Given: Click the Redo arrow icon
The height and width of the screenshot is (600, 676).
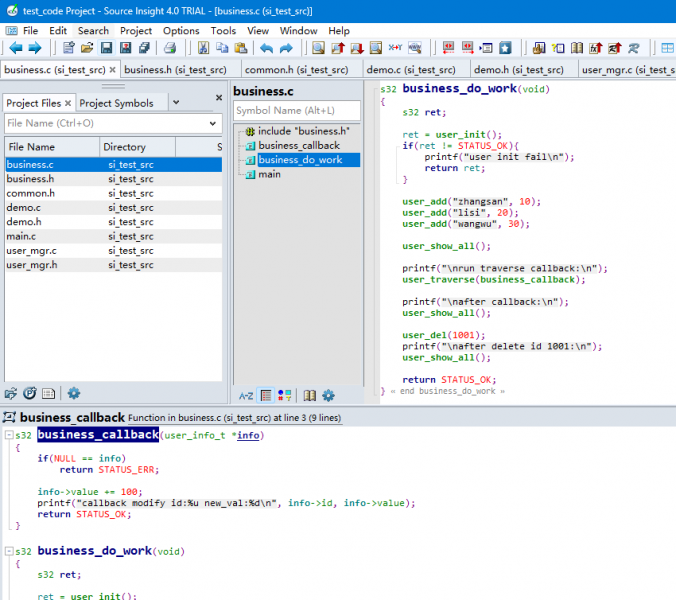Looking at the screenshot, I should pyautogui.click(x=286, y=48).
